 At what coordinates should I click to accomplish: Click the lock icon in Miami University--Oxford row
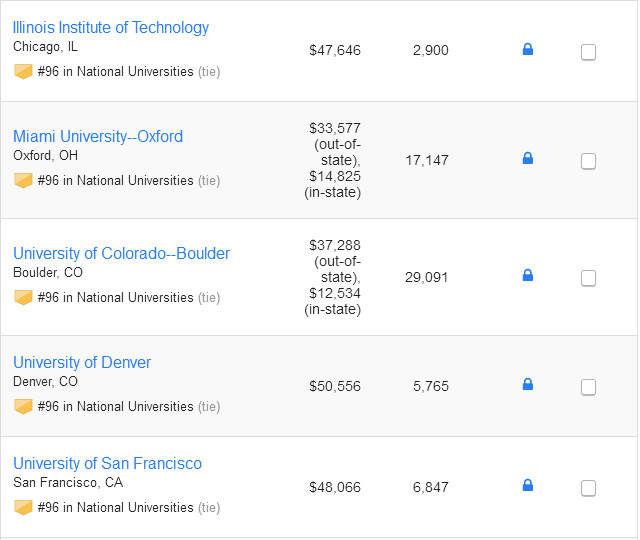click(528, 158)
